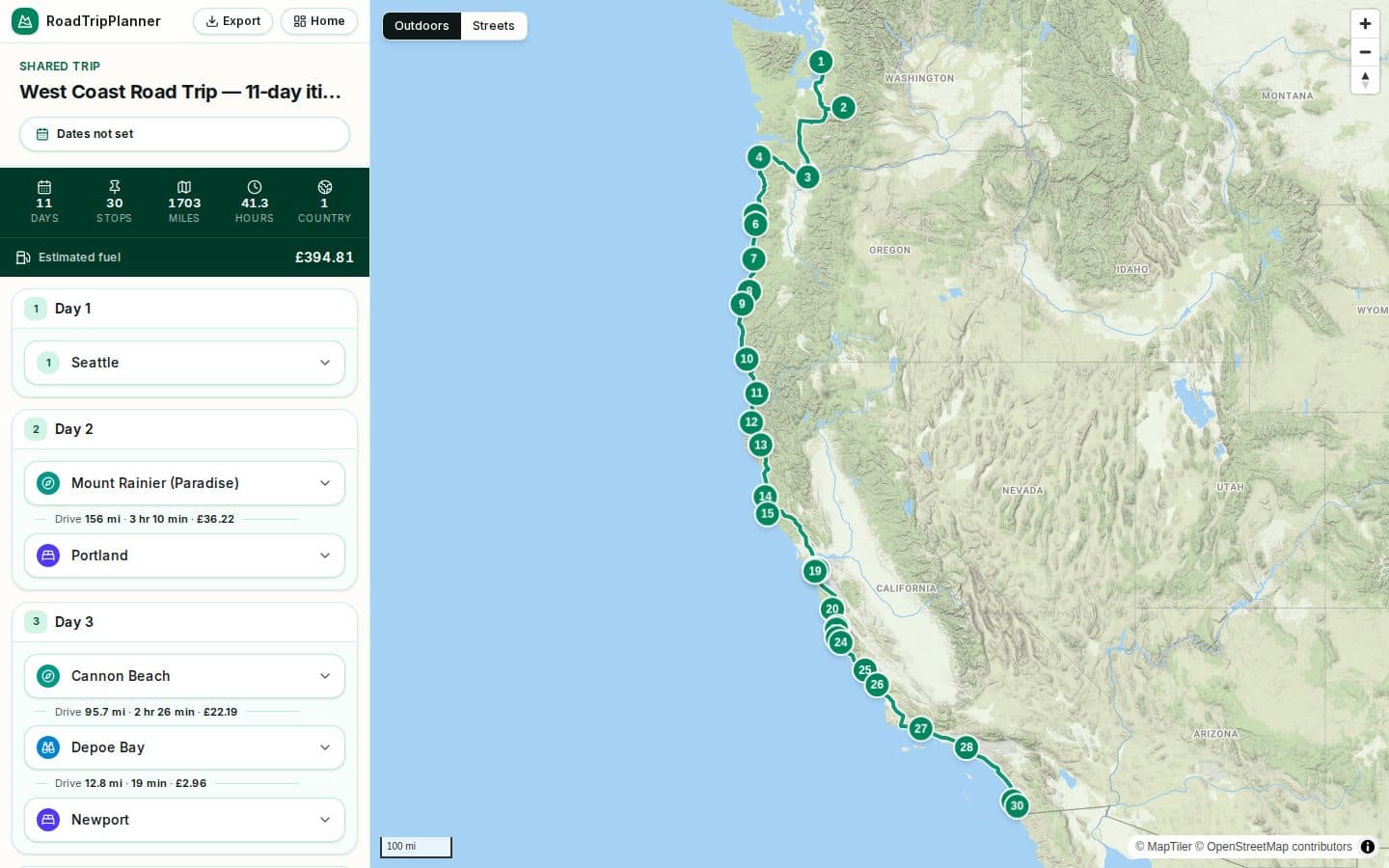
Task: Expand the Newport stop
Action: [184, 820]
